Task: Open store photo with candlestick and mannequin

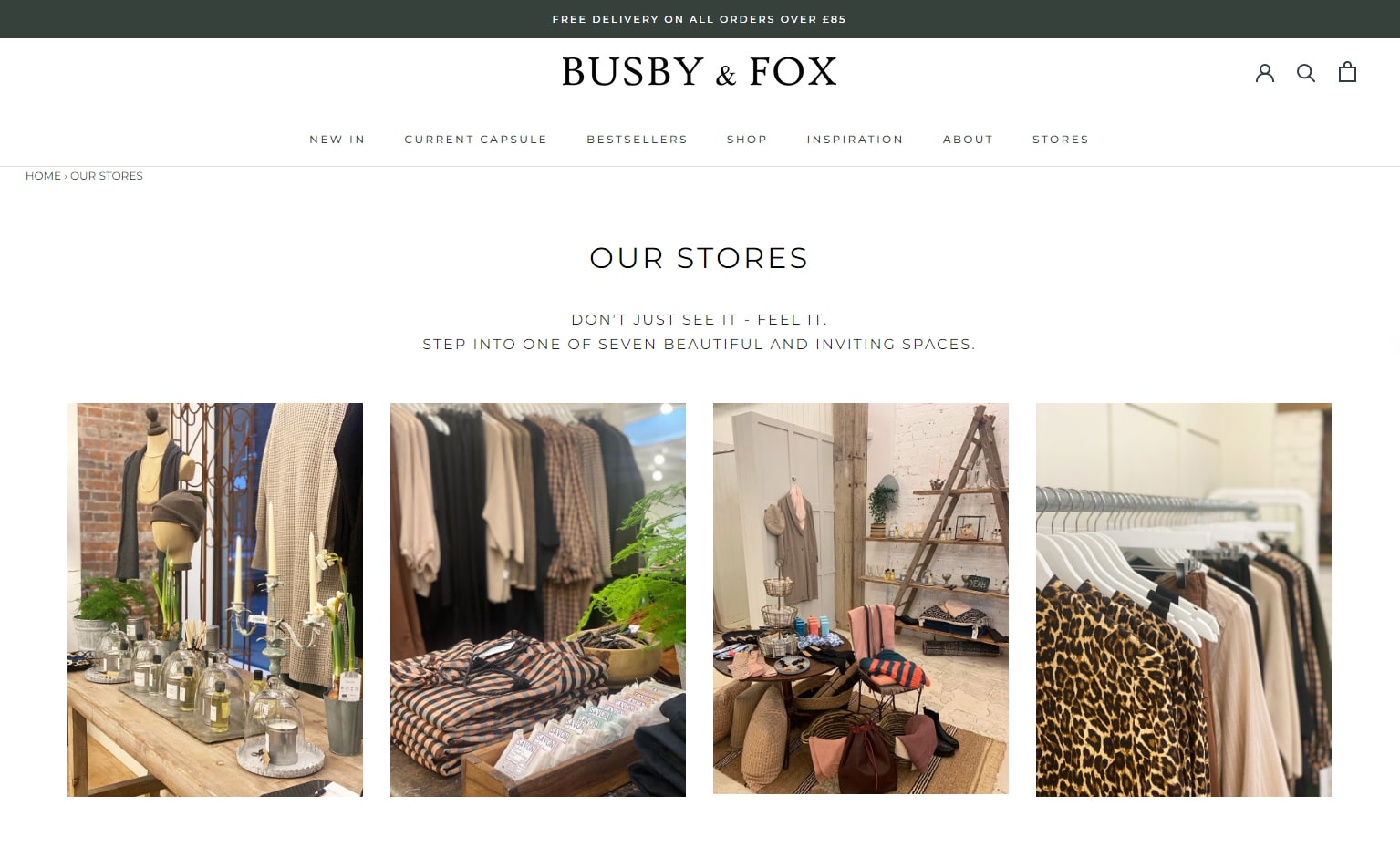Action: point(215,600)
